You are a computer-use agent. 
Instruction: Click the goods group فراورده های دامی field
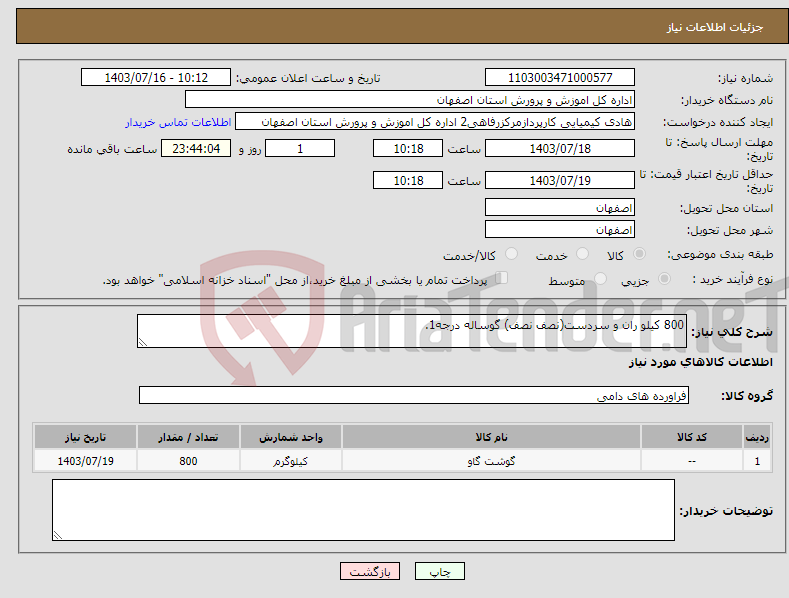(414, 395)
